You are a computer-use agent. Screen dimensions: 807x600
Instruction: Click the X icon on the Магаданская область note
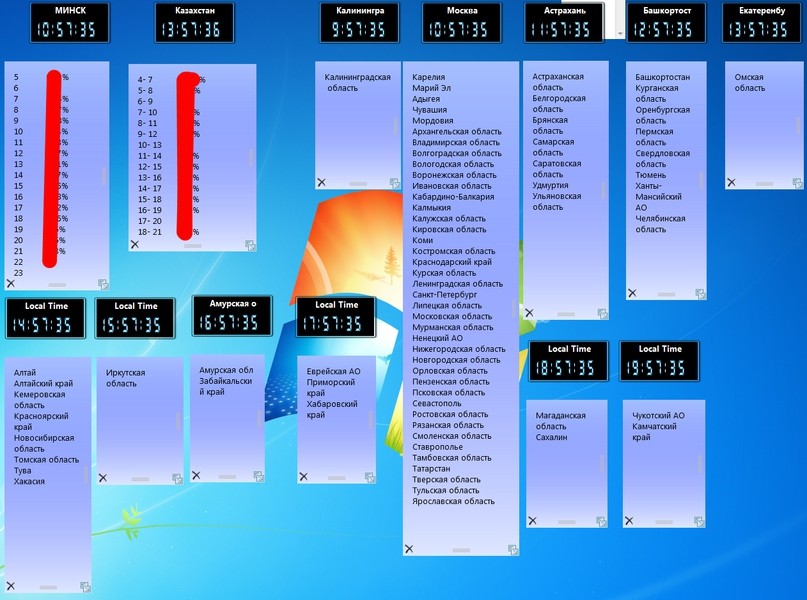(533, 521)
